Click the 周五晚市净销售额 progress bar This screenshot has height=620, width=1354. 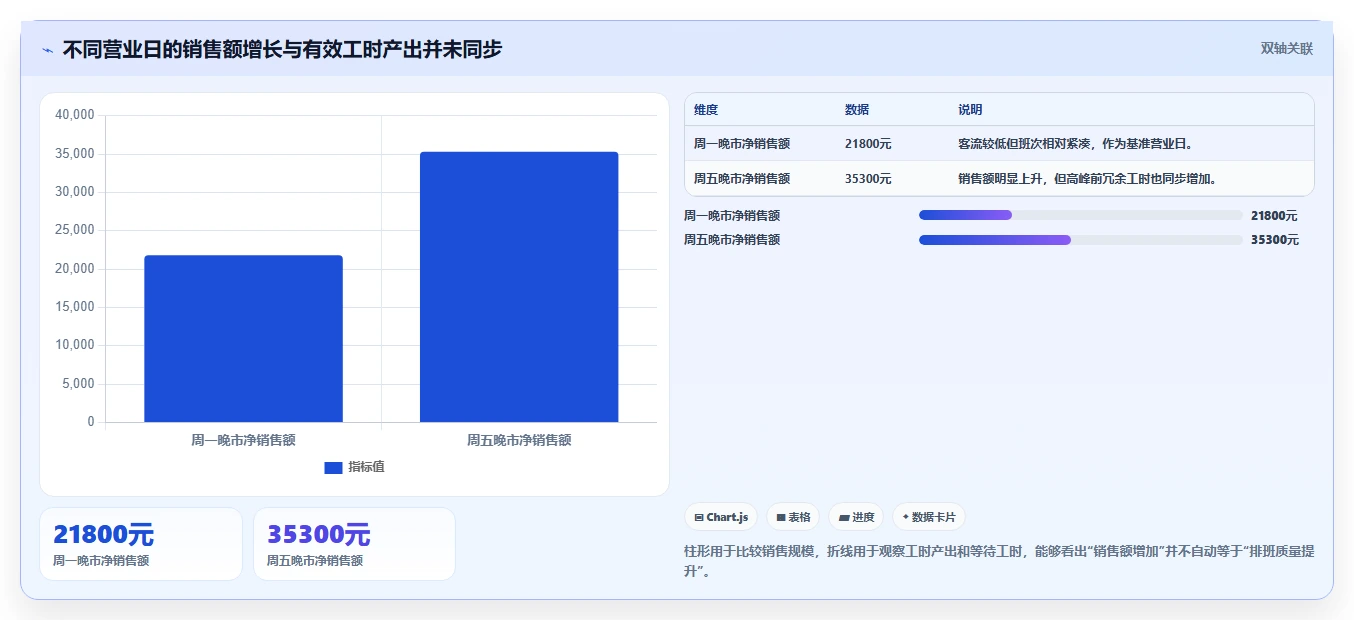1080,240
